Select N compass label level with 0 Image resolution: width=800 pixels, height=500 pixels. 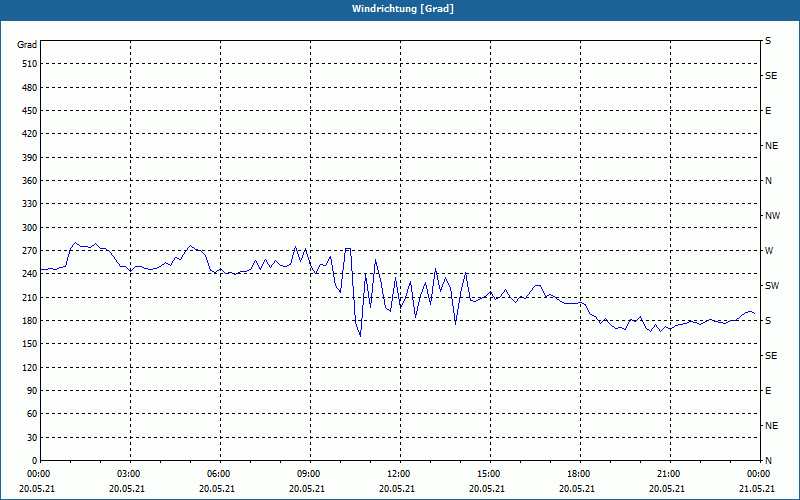pyautogui.click(x=768, y=461)
